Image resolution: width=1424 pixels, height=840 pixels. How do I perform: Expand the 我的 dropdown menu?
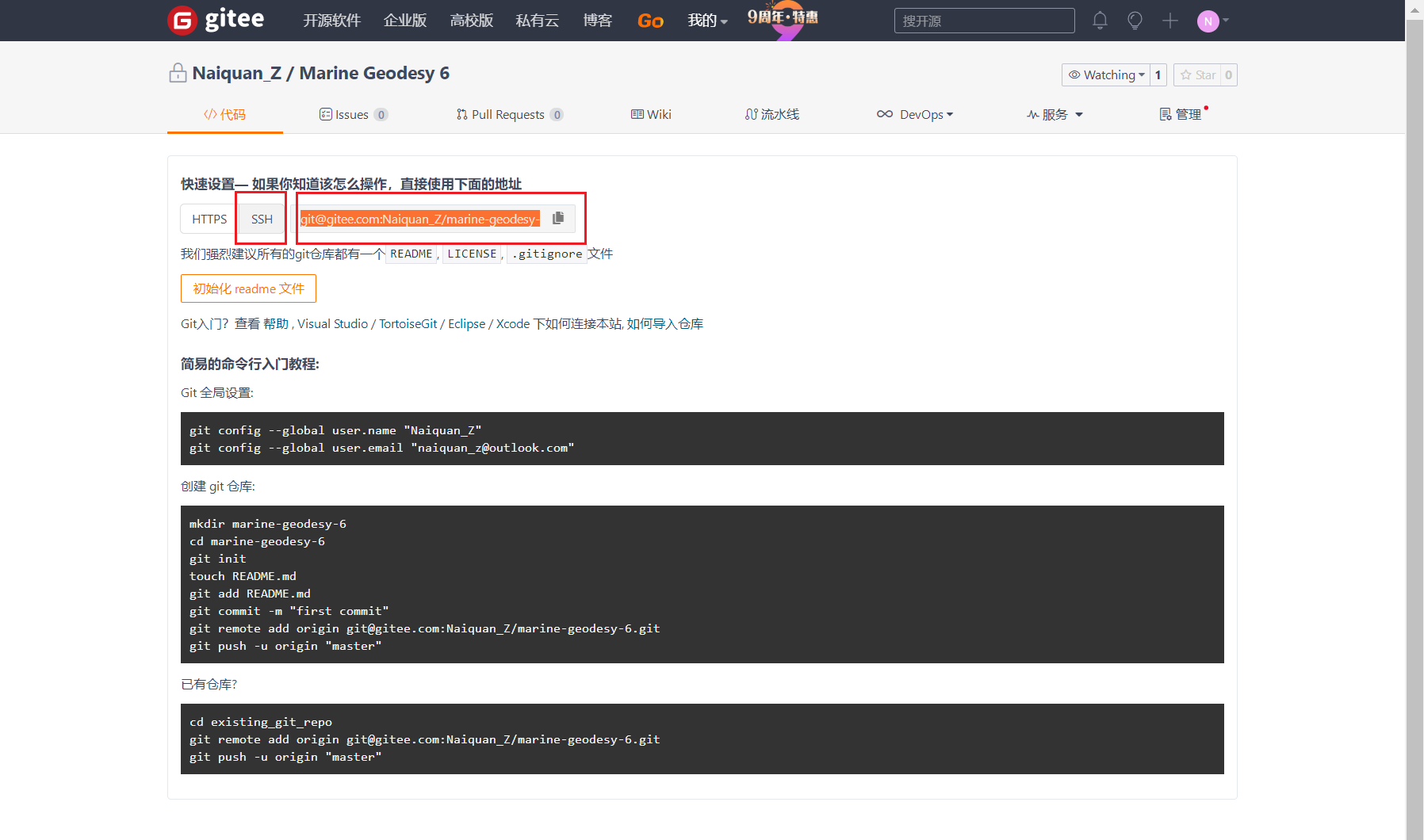pyautogui.click(x=707, y=21)
